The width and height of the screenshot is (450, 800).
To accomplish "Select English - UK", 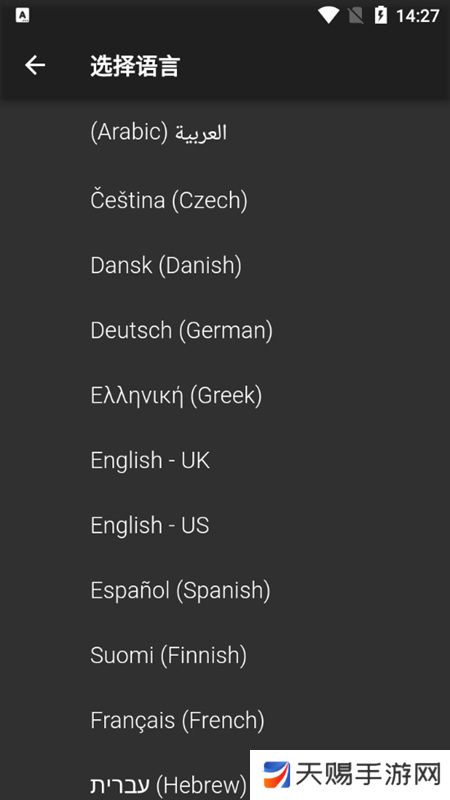I will click(x=225, y=460).
